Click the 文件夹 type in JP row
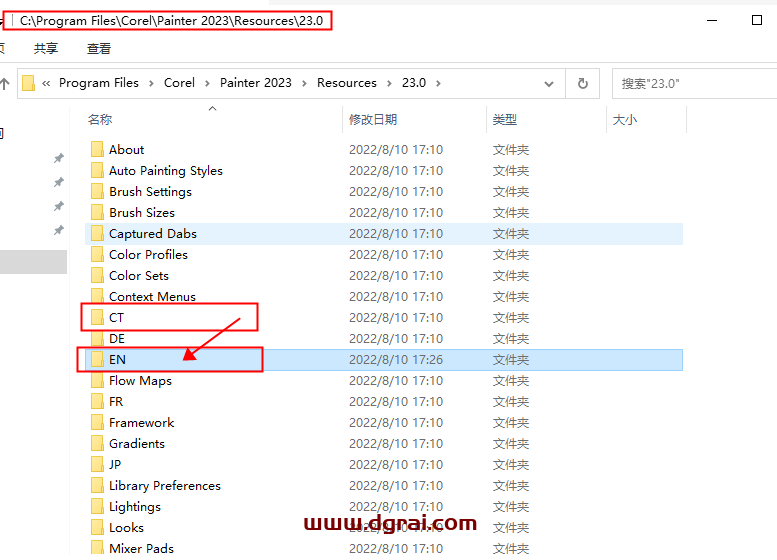This screenshot has width=777, height=560. (x=511, y=464)
